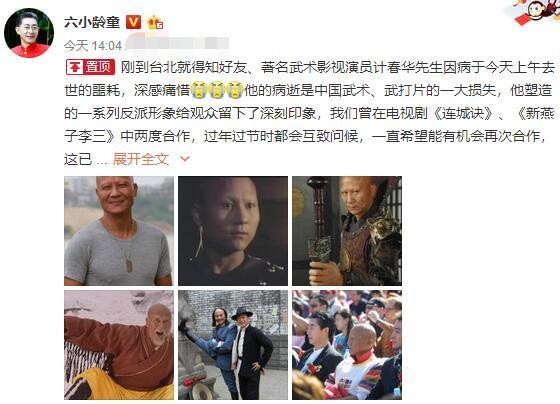Click the red 置顶 pinned tag

point(90,67)
